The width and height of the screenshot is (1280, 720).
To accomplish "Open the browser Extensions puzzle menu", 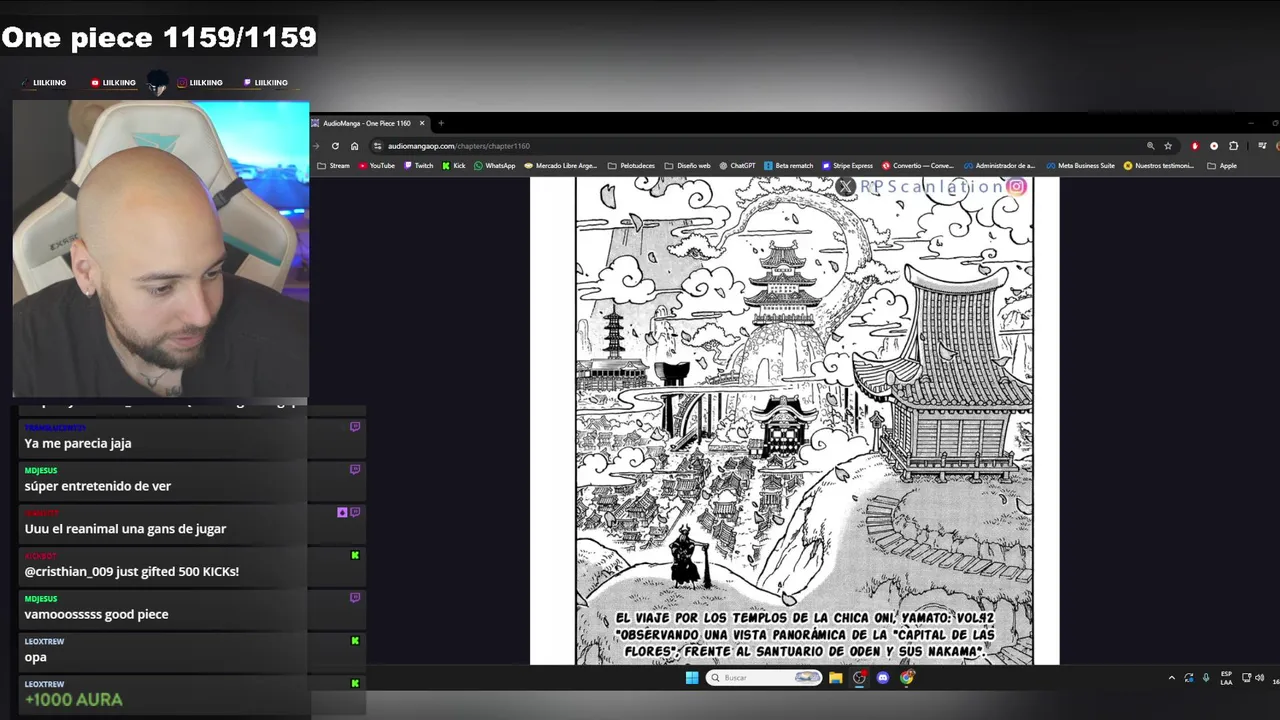I will click(1233, 146).
